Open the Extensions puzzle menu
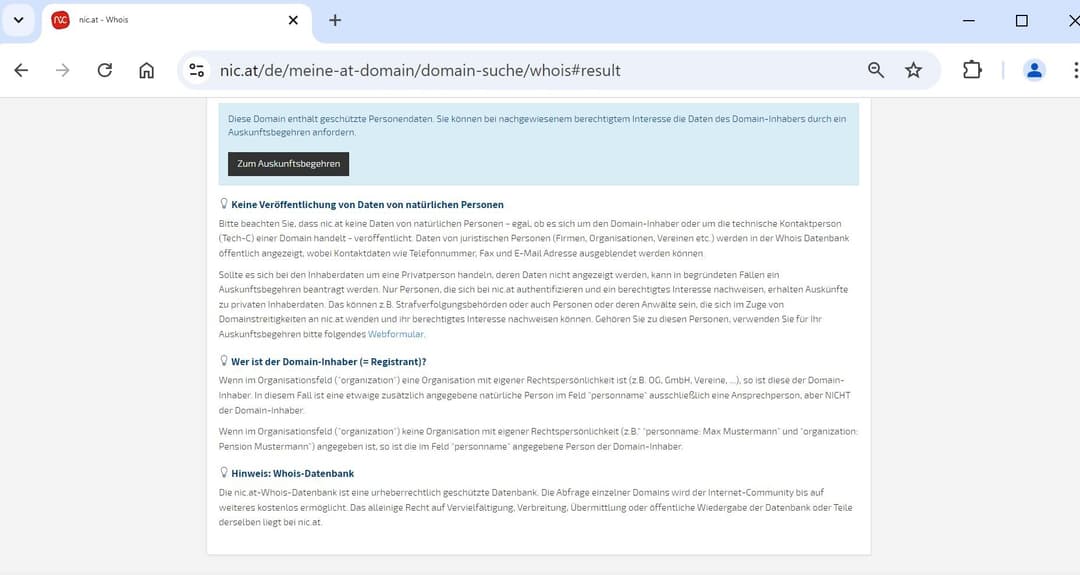1080x575 pixels. click(x=972, y=70)
